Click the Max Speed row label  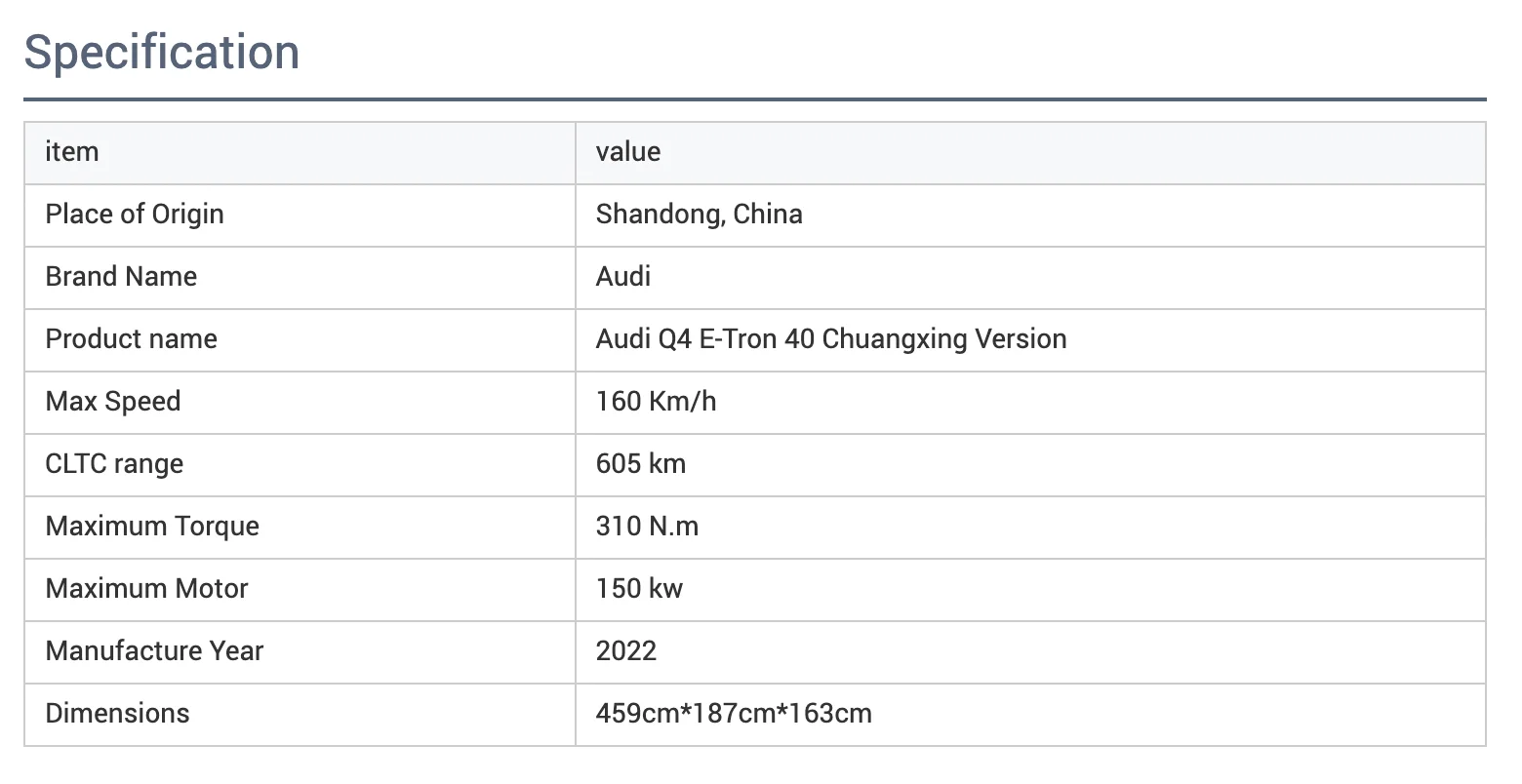(112, 402)
